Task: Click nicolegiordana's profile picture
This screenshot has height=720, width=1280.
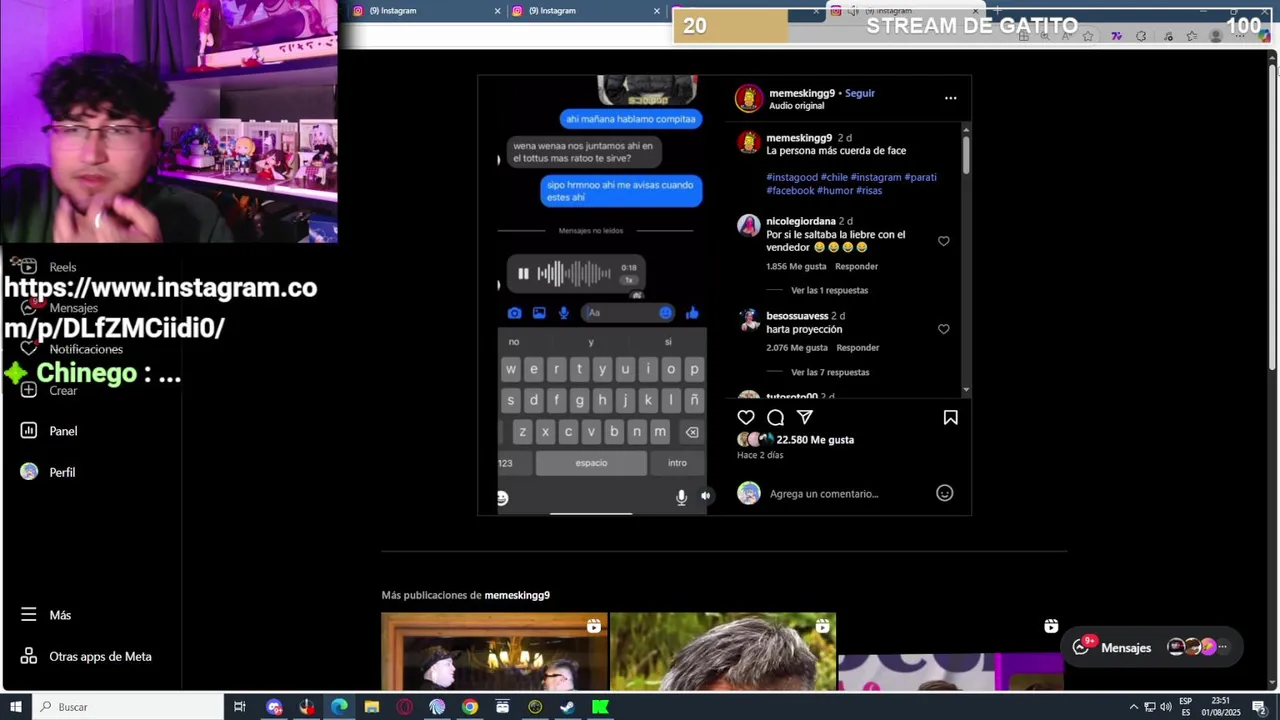Action: [749, 225]
